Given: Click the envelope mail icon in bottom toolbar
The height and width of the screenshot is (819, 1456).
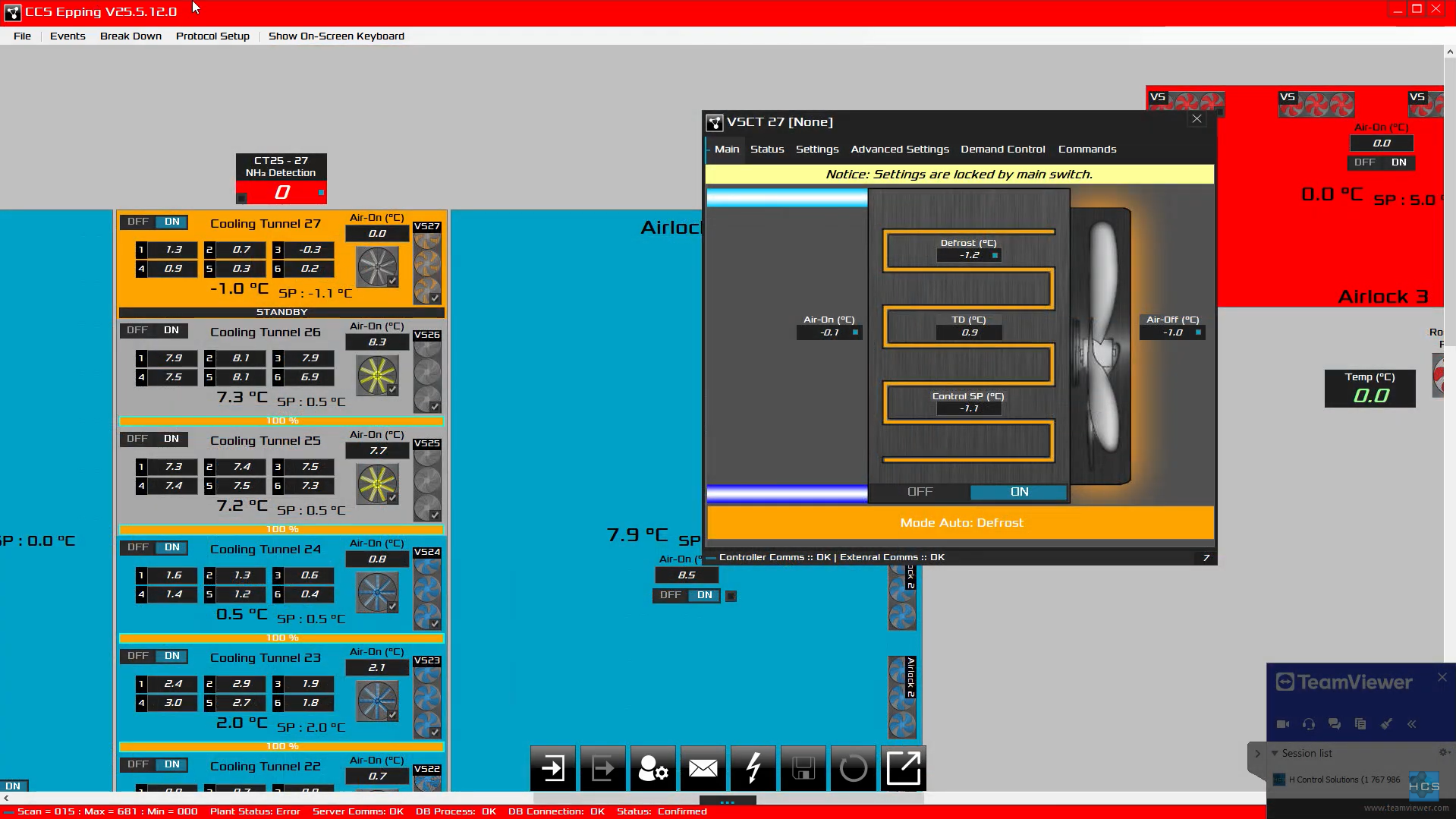Looking at the screenshot, I should pos(703,768).
